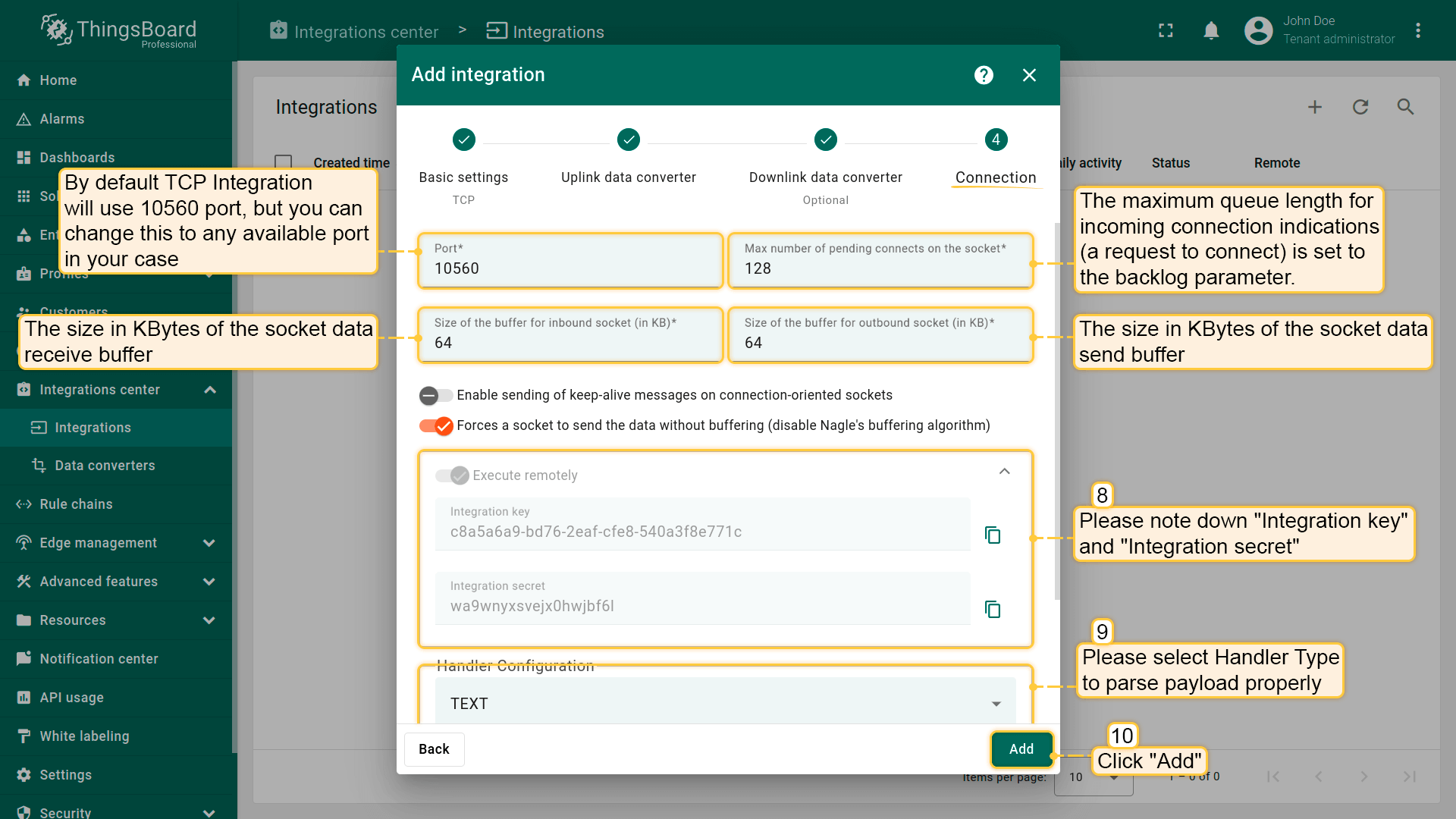Enter fullscreen mode
Viewport: 1456px width, 819px height.
click(x=1166, y=31)
